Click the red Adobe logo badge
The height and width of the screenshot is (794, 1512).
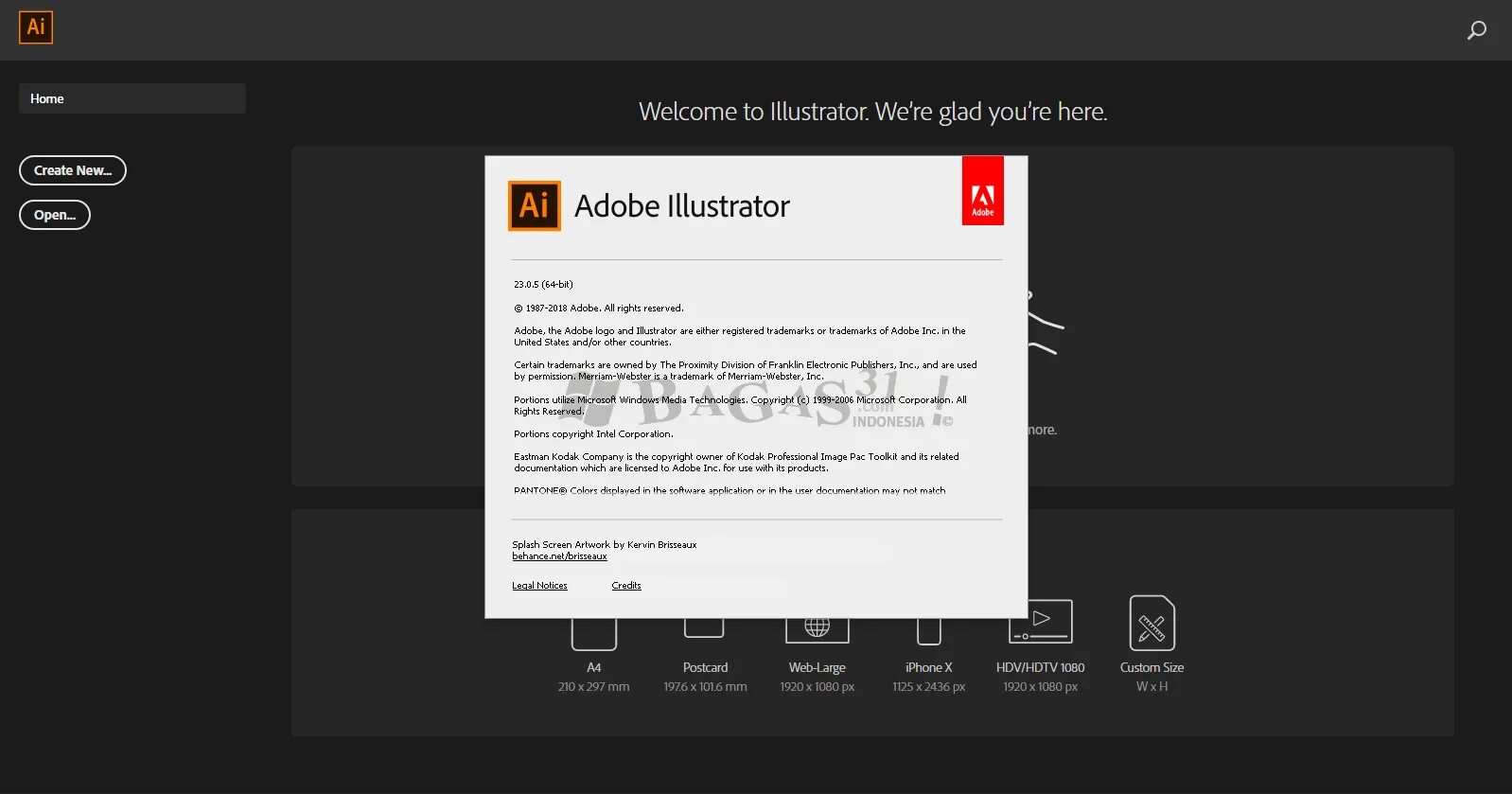983,191
